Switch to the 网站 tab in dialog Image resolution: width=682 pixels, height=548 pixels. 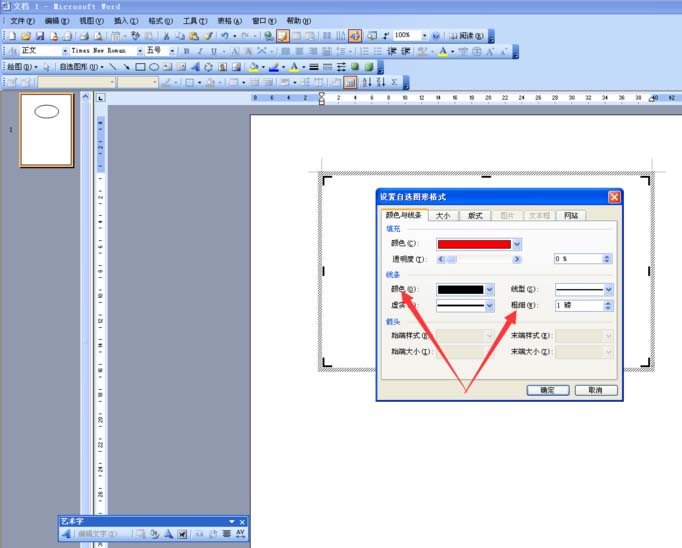(571, 216)
